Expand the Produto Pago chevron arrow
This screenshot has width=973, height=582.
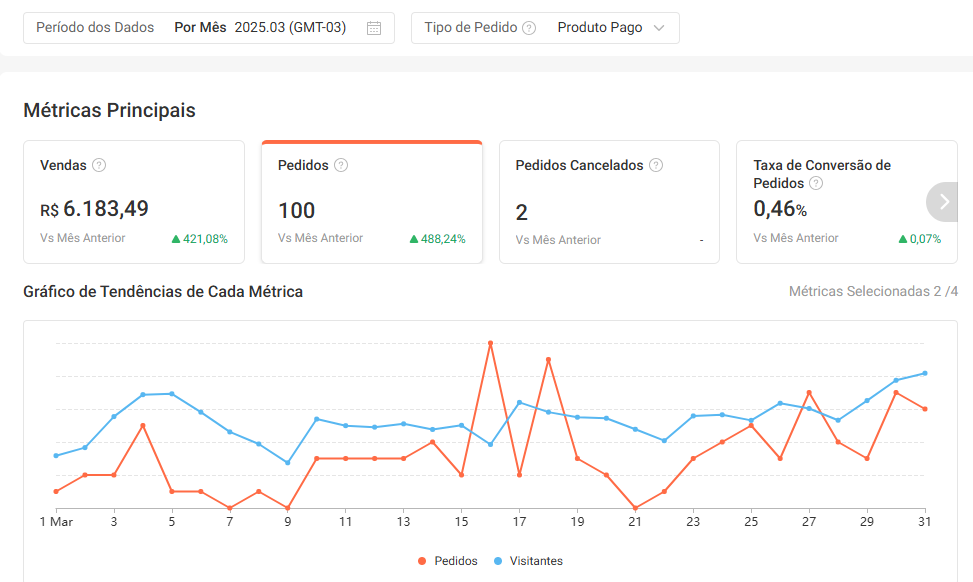click(x=659, y=28)
